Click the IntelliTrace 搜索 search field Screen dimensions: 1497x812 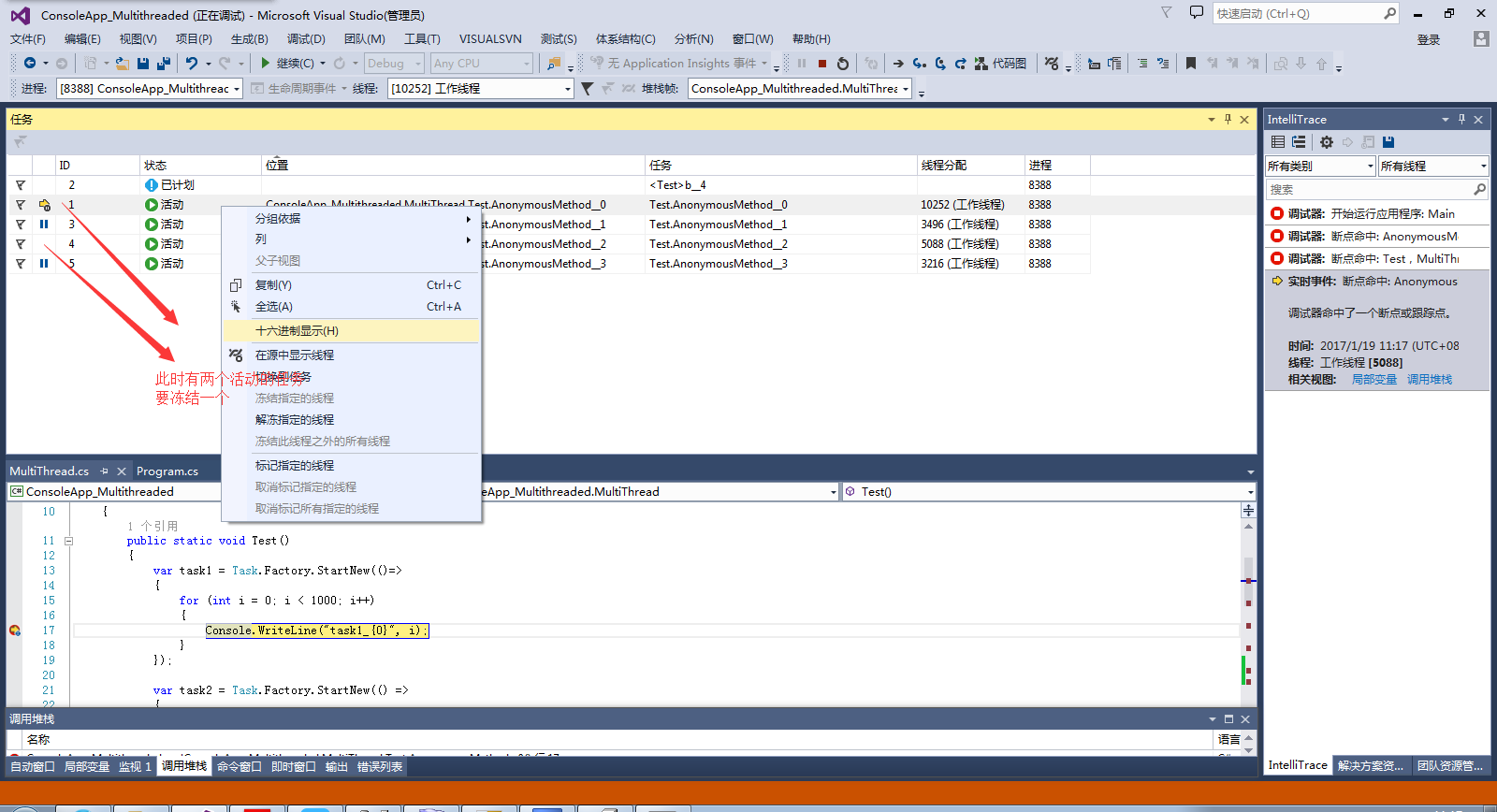tap(1377, 190)
